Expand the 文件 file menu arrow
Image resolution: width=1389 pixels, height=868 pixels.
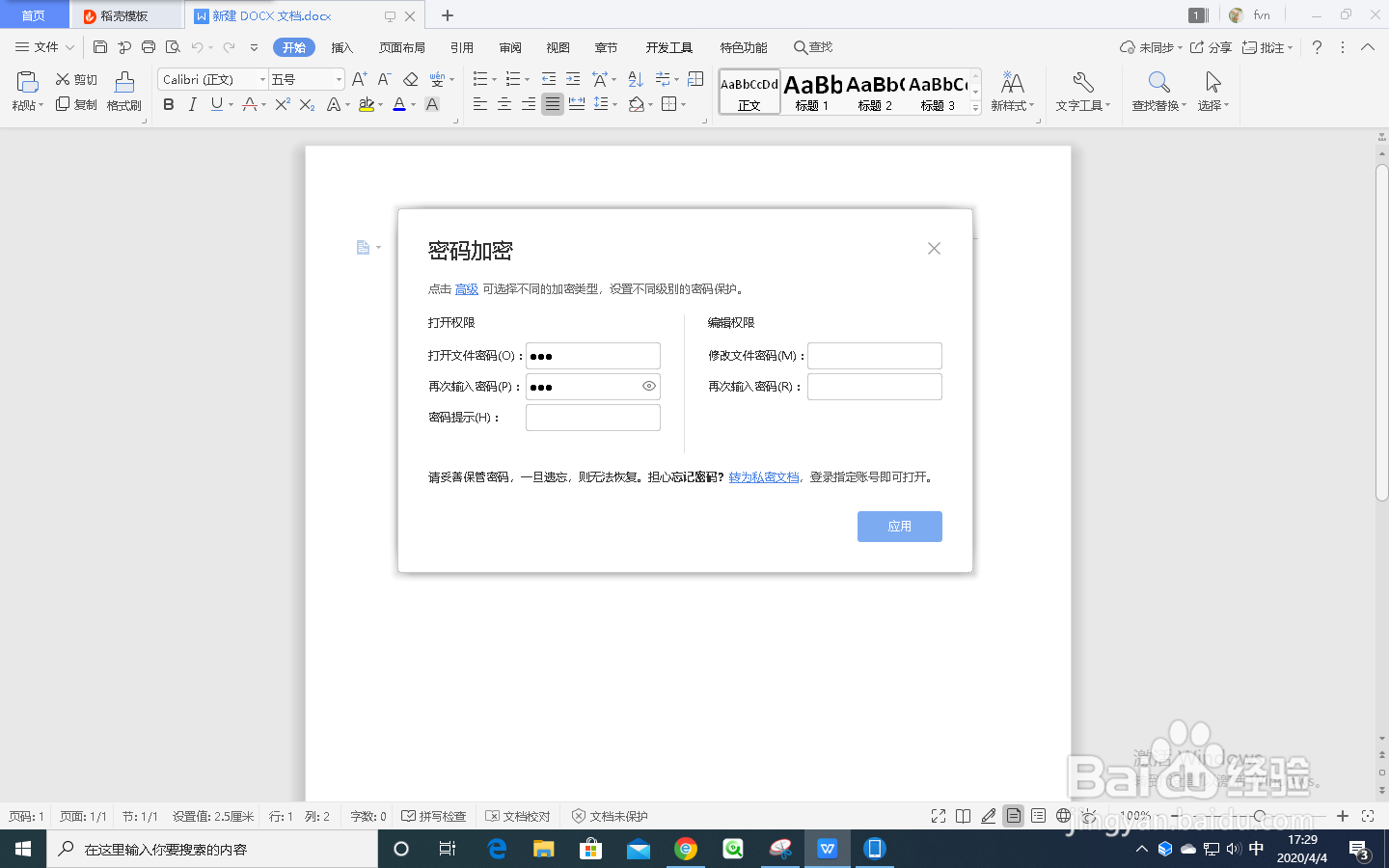click(x=69, y=47)
